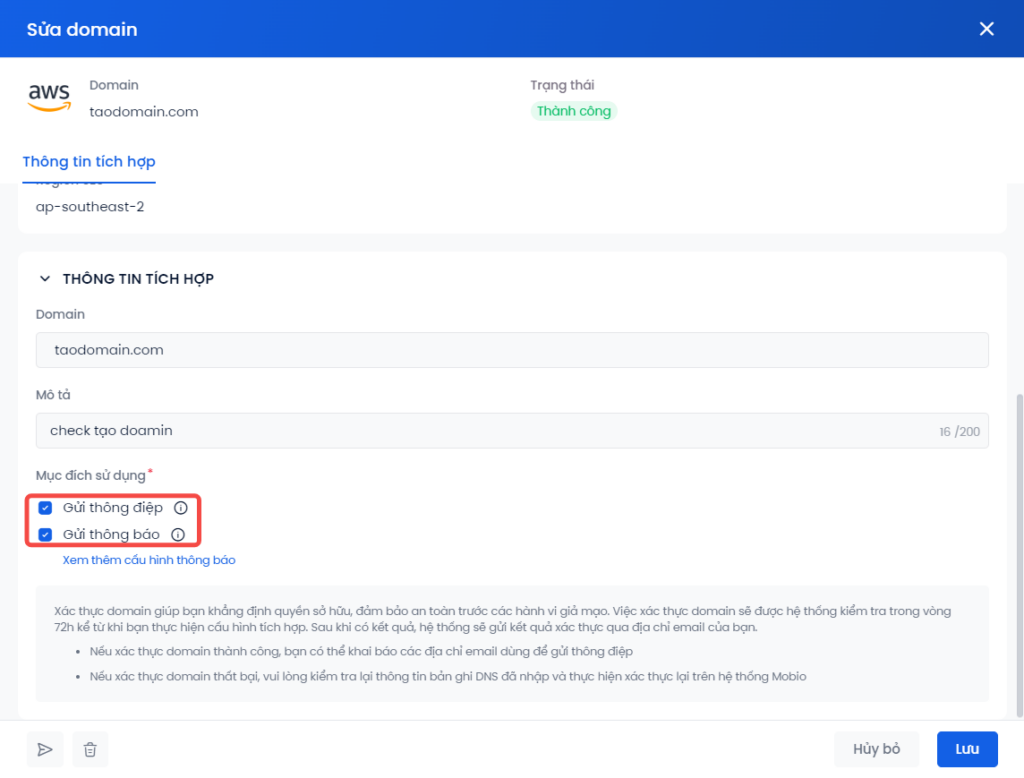The height and width of the screenshot is (778, 1024).
Task: Click the Trạng thái label
Action: point(562,85)
